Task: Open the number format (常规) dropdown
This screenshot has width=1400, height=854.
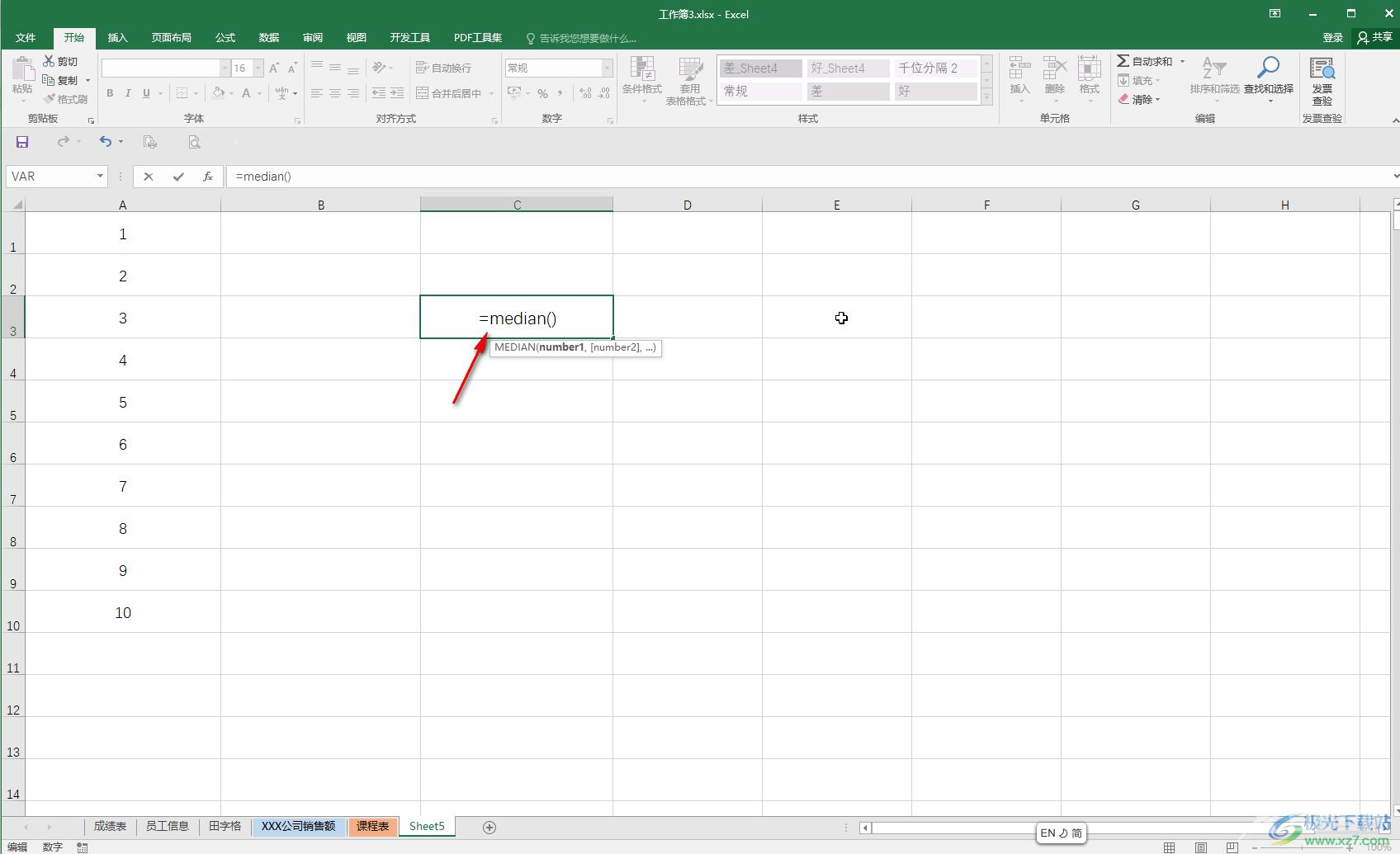Action: [x=608, y=68]
